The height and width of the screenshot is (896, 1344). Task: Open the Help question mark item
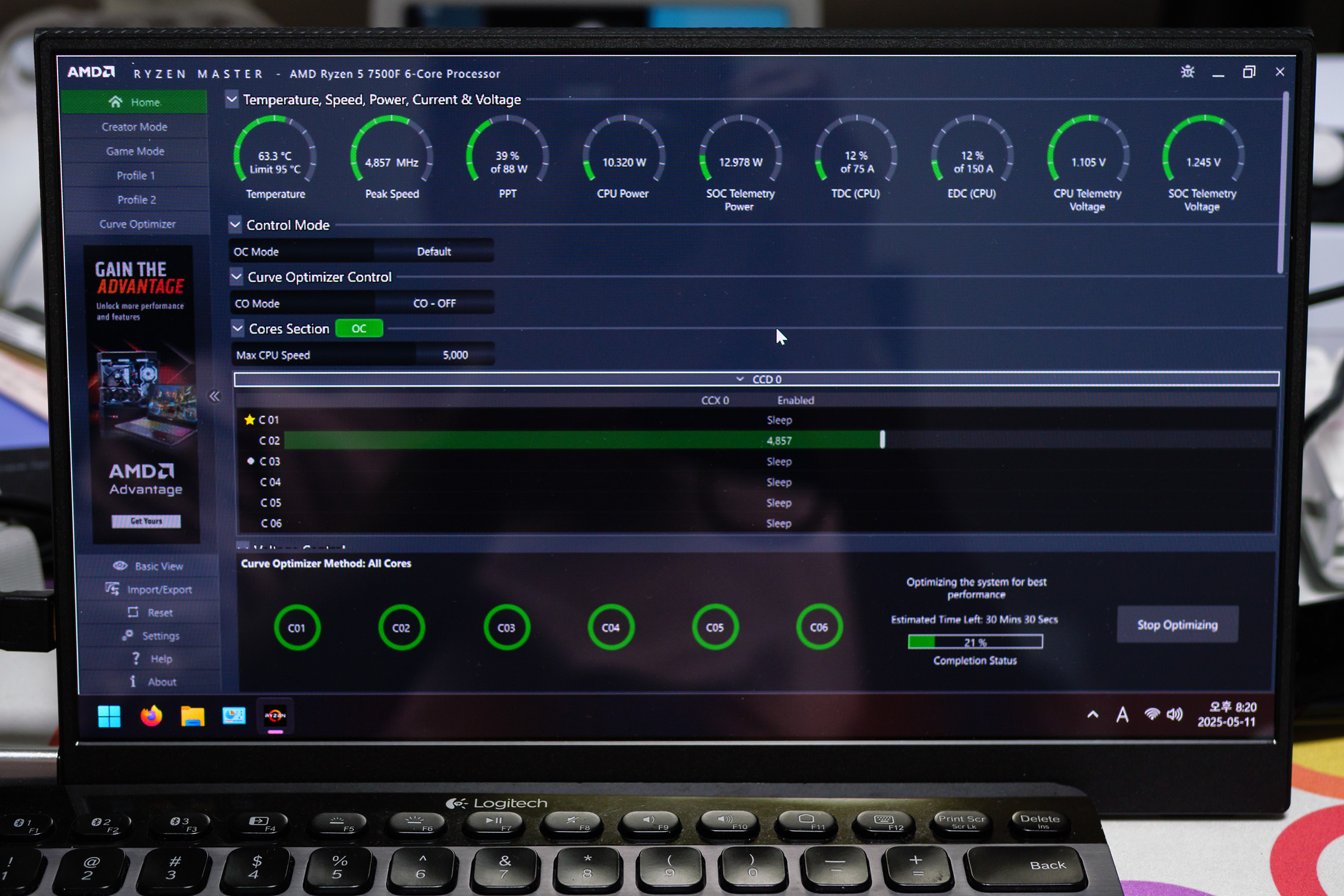pyautogui.click(x=136, y=659)
